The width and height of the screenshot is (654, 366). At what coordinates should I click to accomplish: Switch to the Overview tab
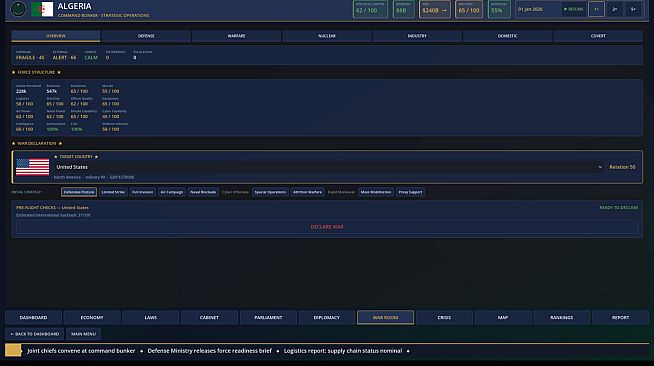[x=55, y=36]
